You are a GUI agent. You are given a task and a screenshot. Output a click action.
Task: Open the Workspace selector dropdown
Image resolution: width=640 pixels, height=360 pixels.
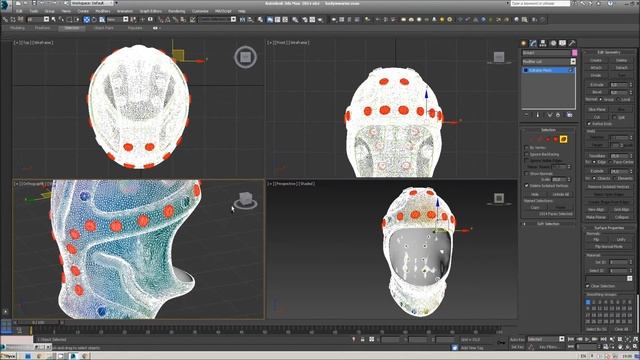pos(92,3)
